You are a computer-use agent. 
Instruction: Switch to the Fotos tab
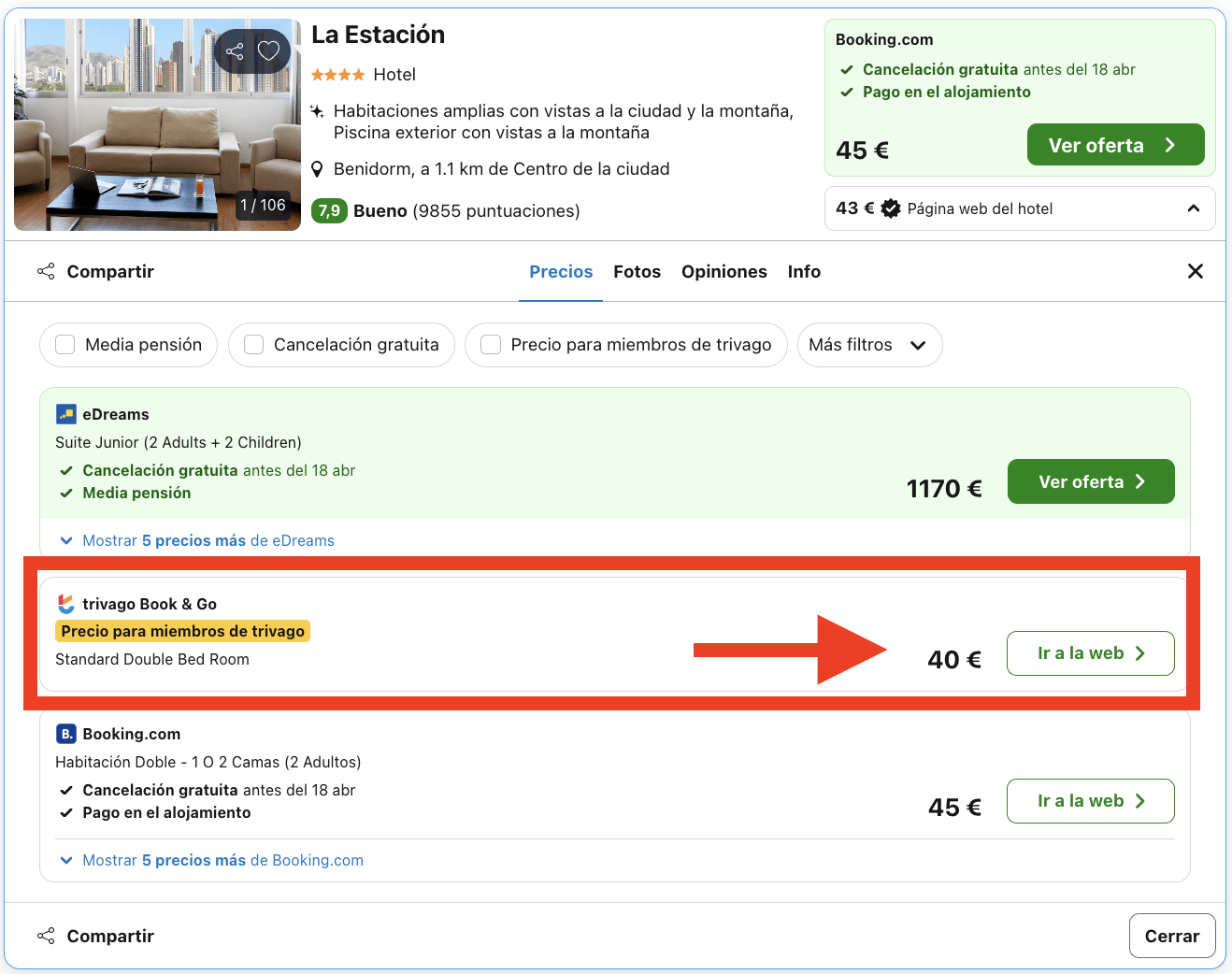pyautogui.click(x=637, y=271)
